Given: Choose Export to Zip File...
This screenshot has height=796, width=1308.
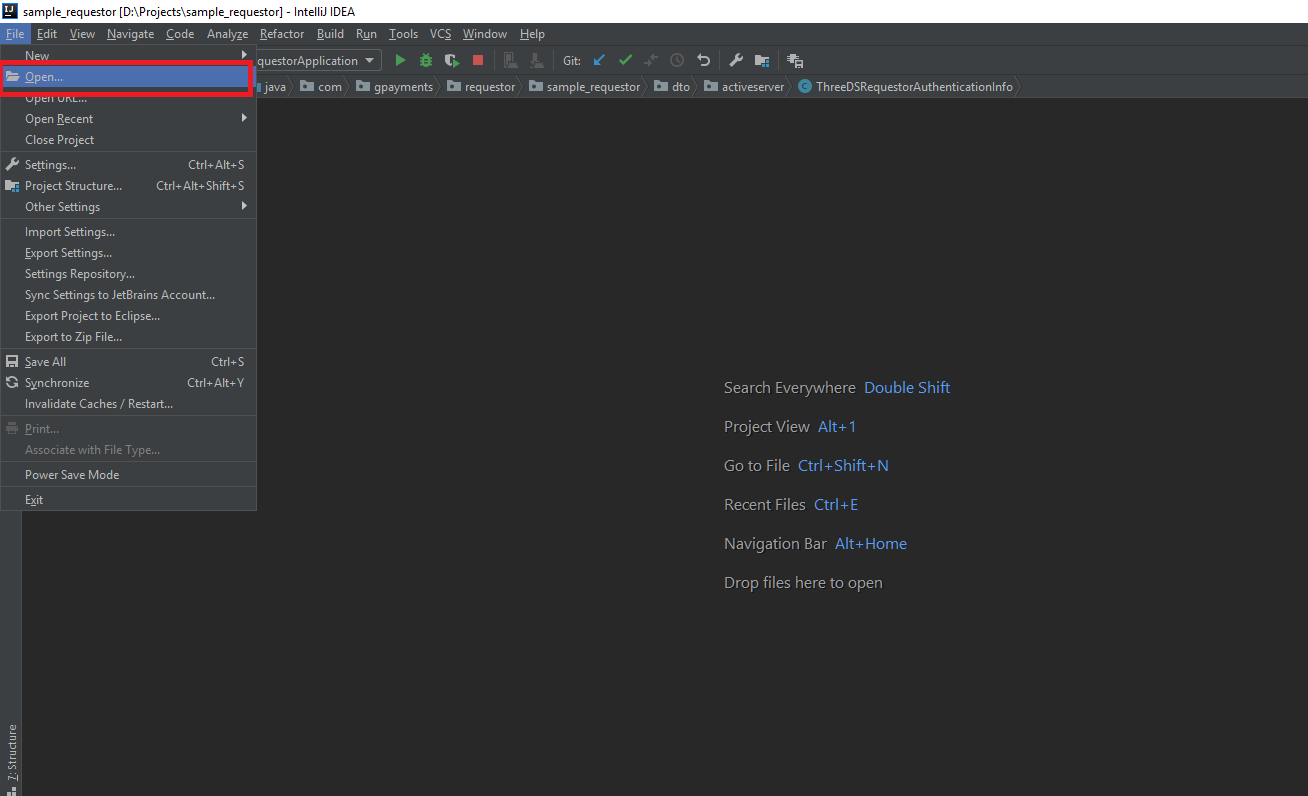Looking at the screenshot, I should [x=128, y=337].
